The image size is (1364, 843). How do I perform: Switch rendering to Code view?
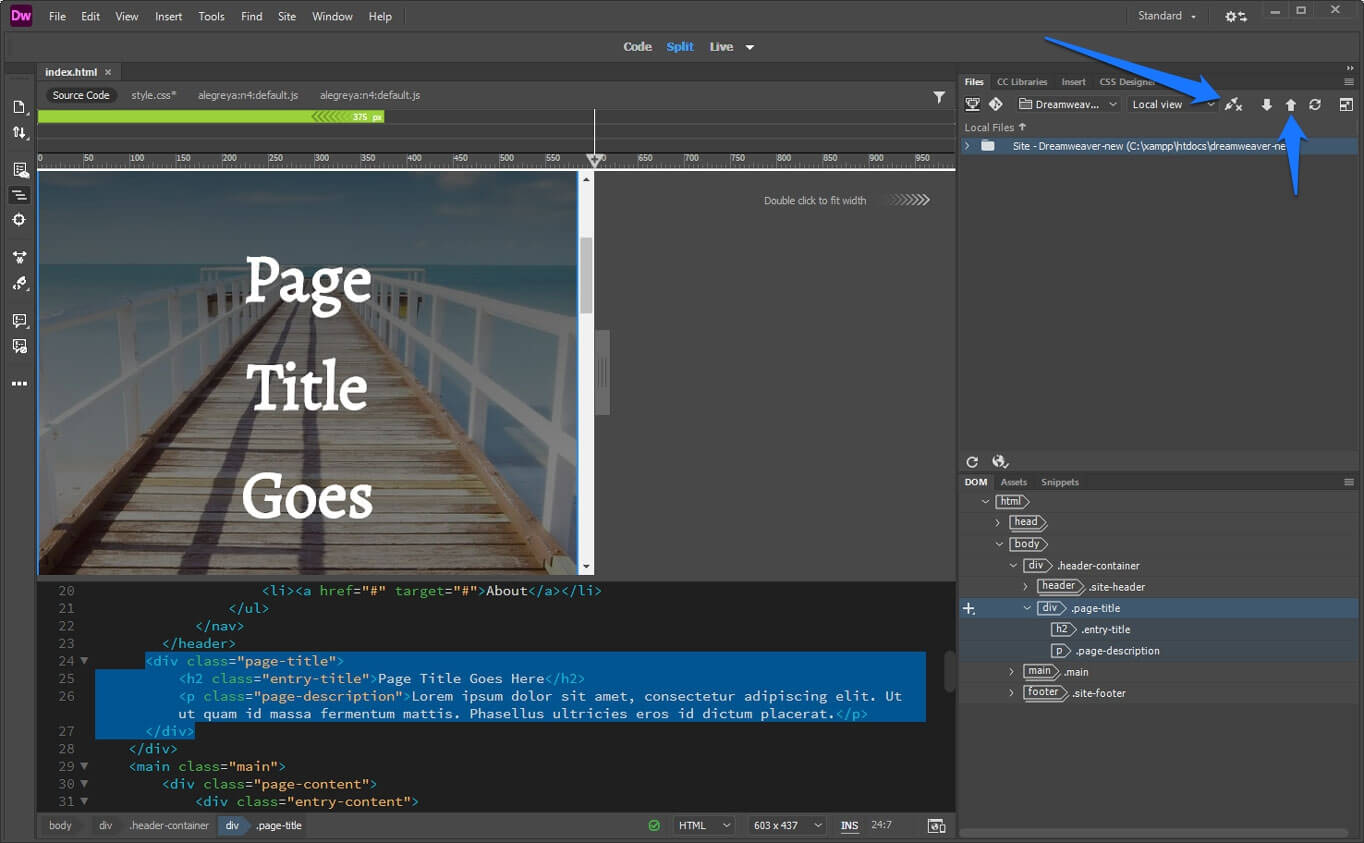[x=637, y=46]
